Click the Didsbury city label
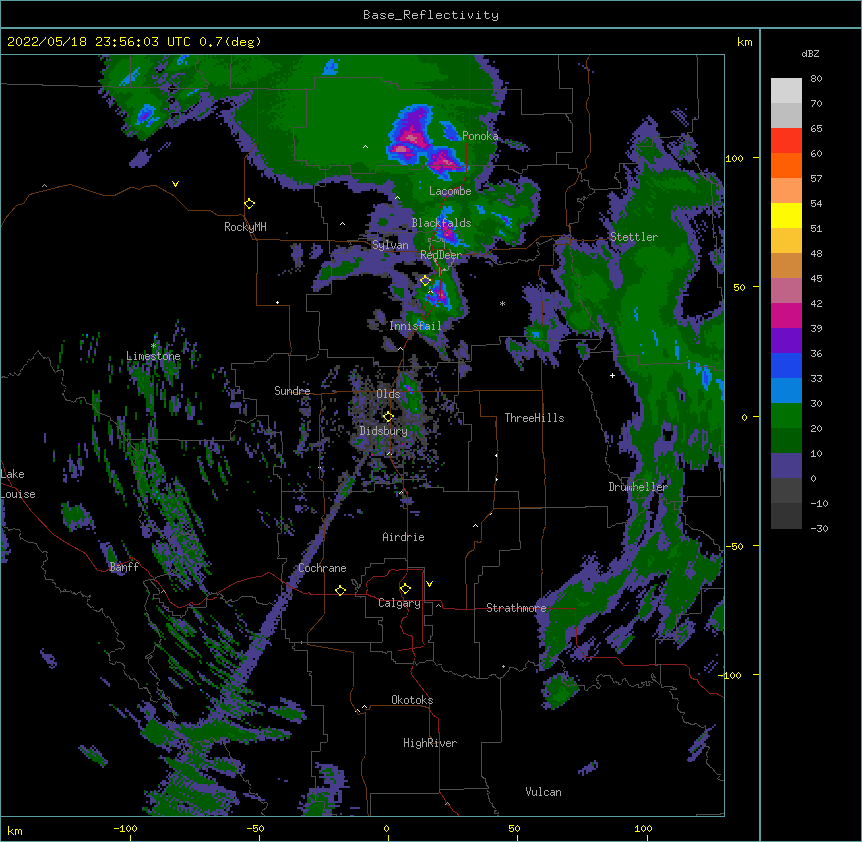Image resolution: width=862 pixels, height=842 pixels. click(383, 431)
